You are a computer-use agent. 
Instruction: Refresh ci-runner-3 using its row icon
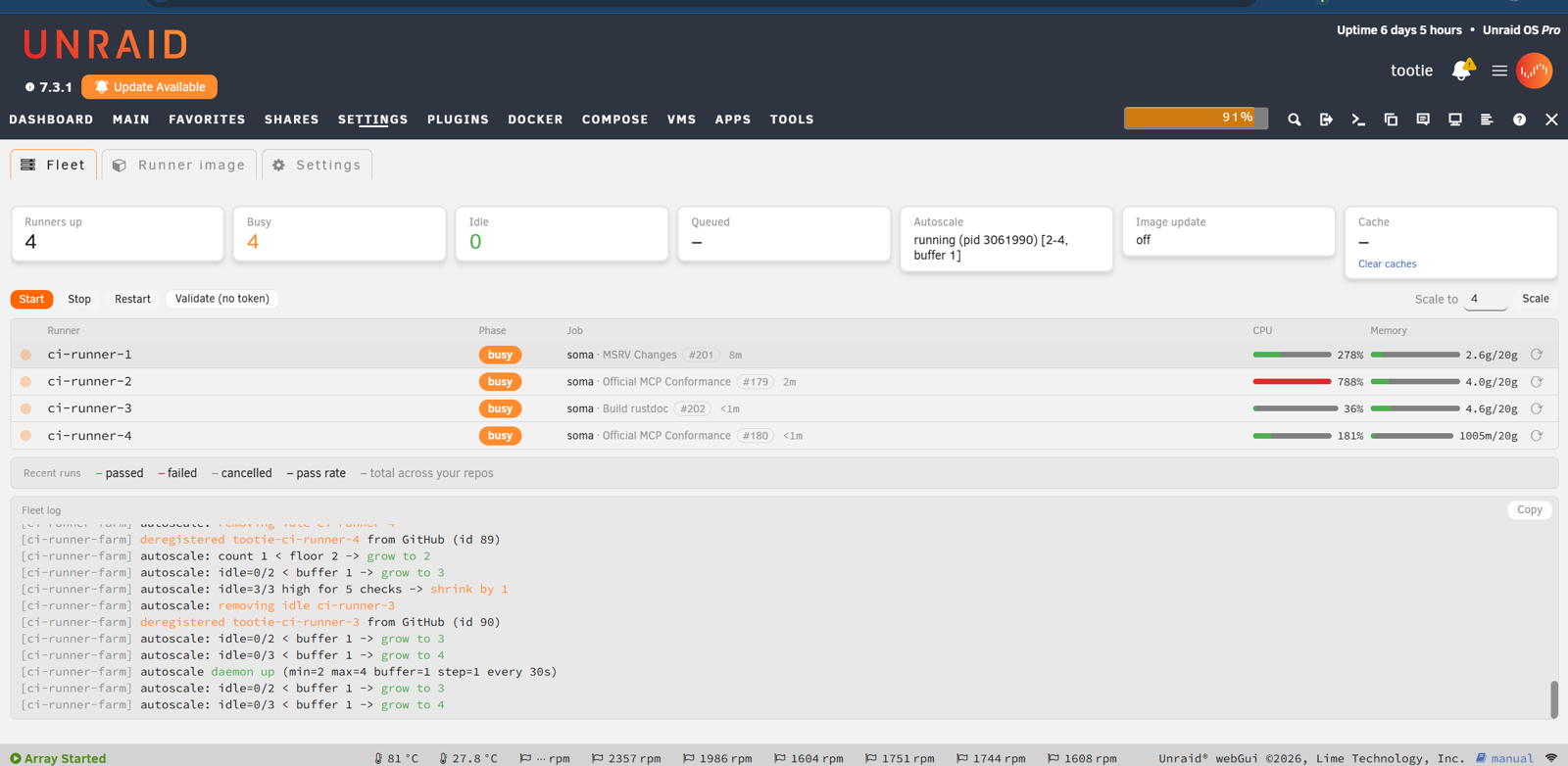(x=1537, y=408)
